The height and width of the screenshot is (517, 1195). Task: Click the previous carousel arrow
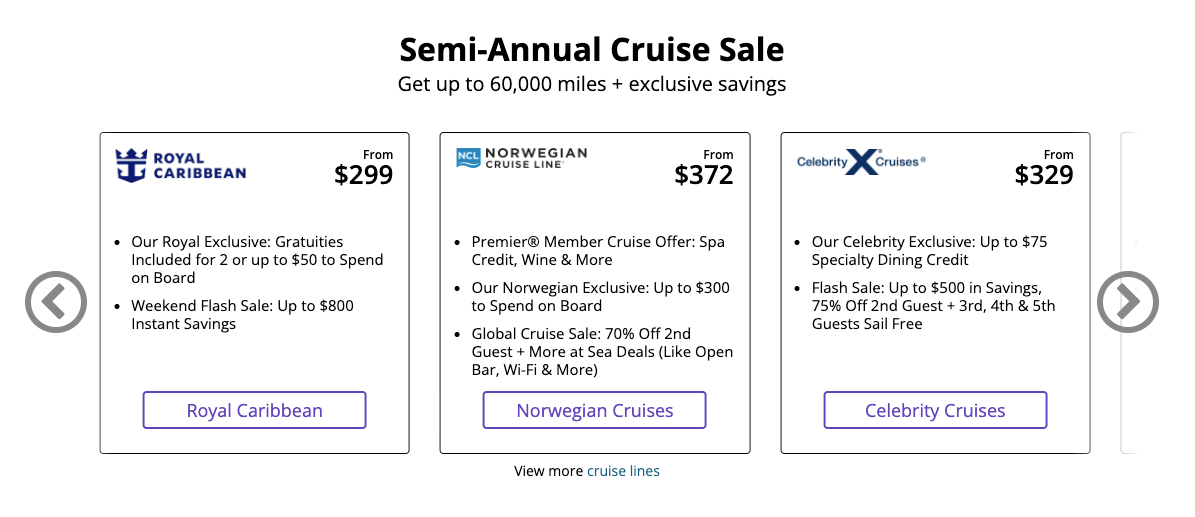pos(56,302)
